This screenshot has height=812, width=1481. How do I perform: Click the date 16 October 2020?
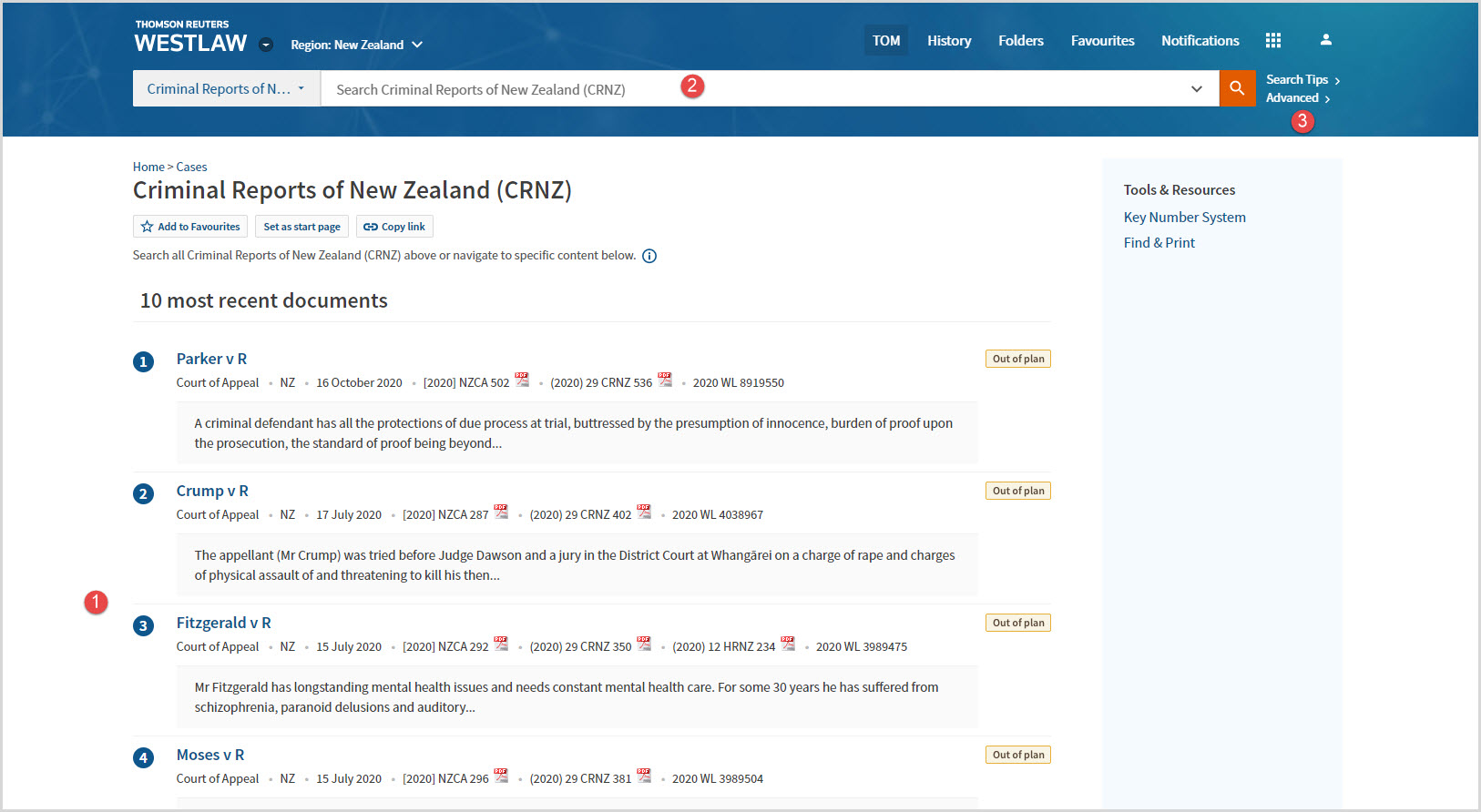point(359,383)
